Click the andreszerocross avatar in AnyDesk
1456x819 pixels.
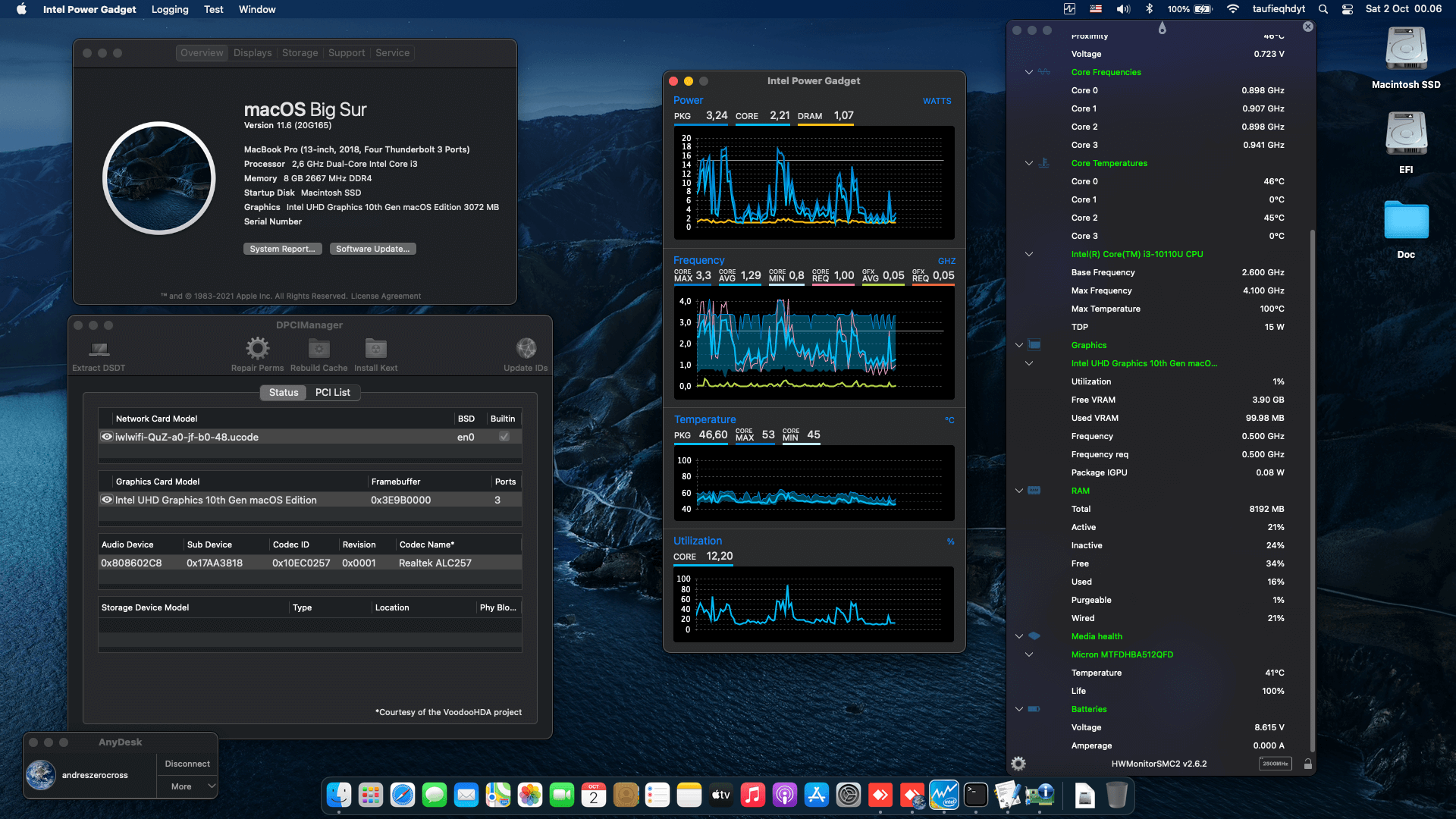pos(41,775)
